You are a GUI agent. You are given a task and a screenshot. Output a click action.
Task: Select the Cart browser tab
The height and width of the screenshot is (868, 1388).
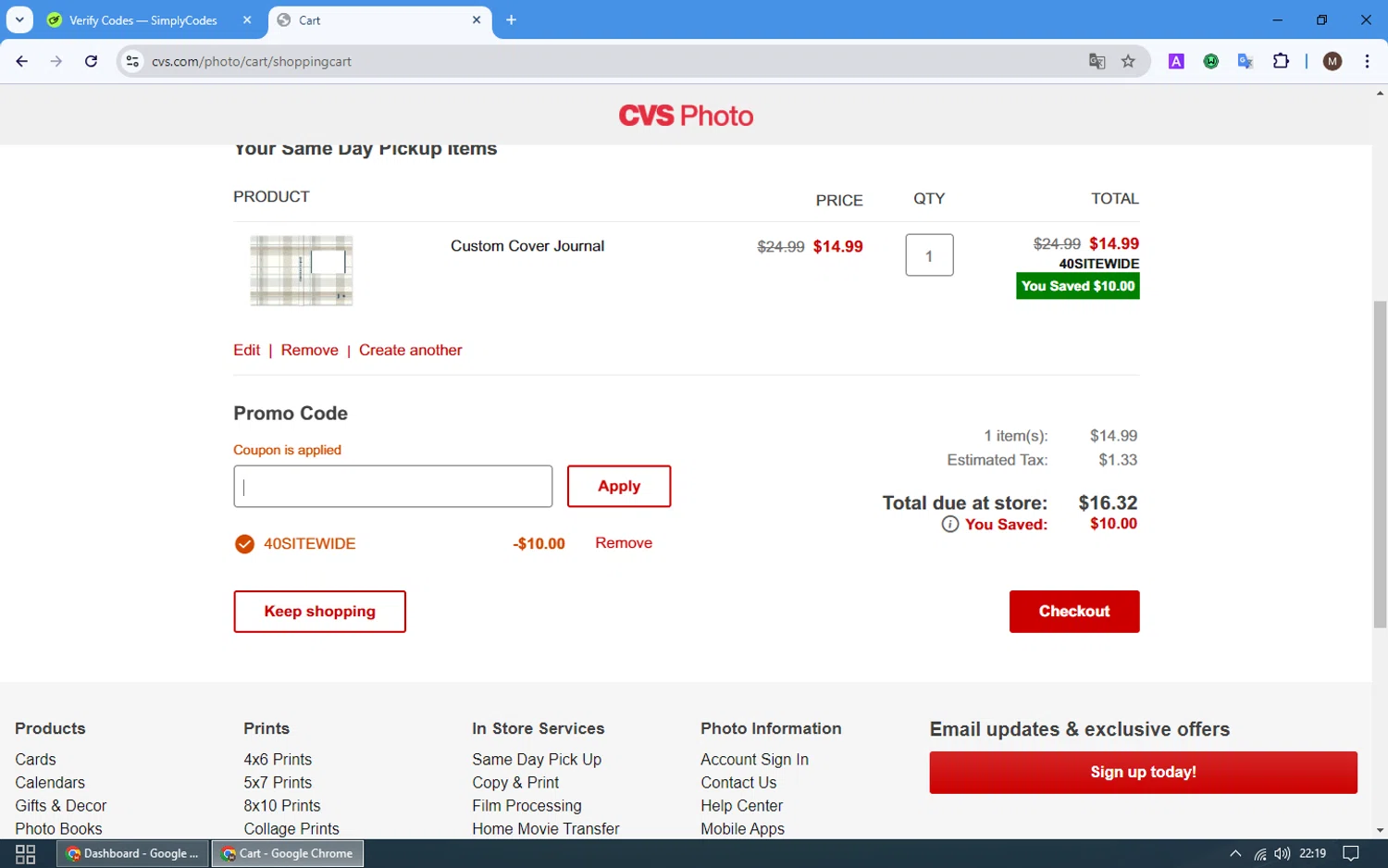pos(379,20)
